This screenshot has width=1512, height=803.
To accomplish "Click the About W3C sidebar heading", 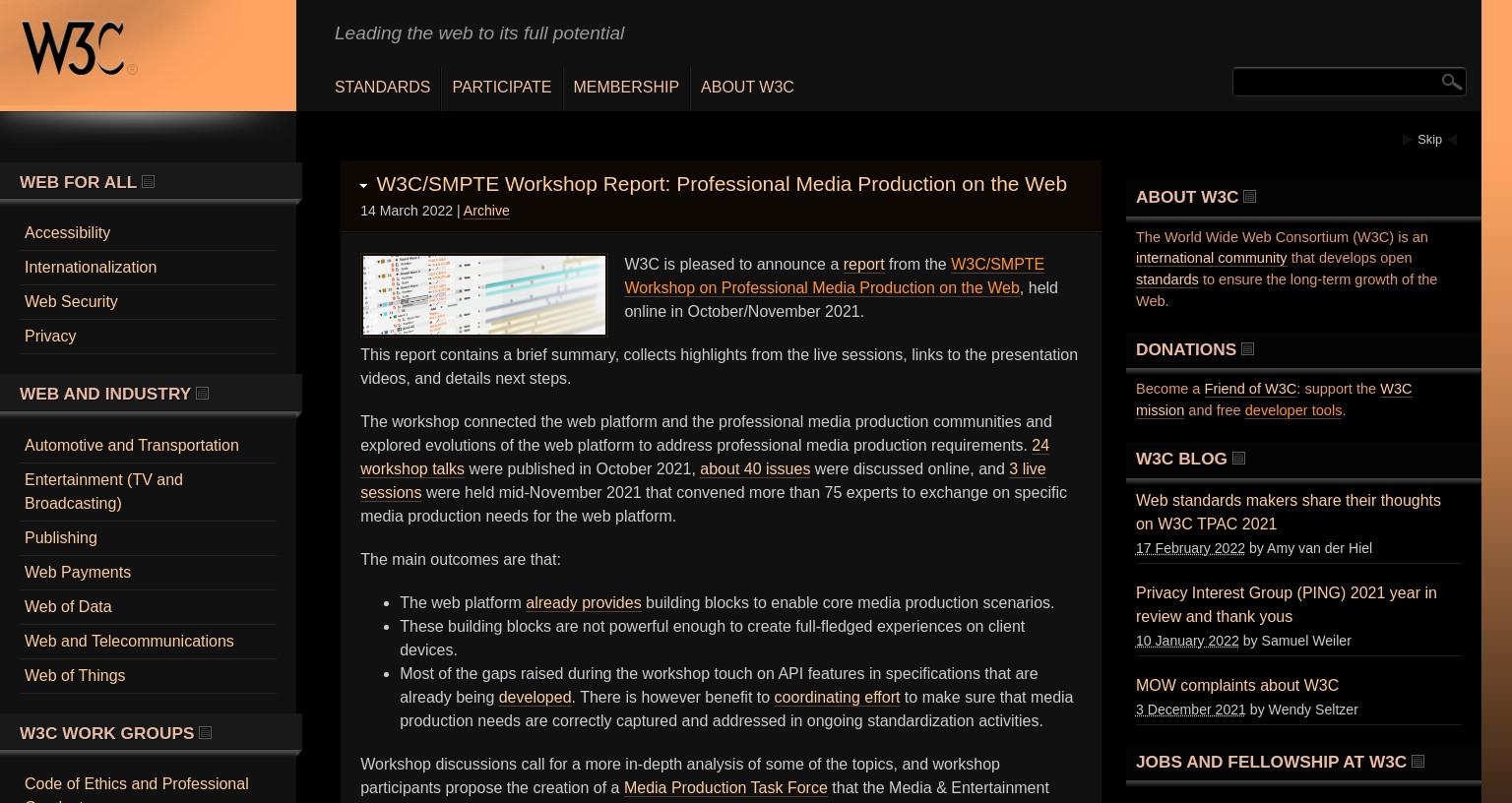I will 1187,197.
